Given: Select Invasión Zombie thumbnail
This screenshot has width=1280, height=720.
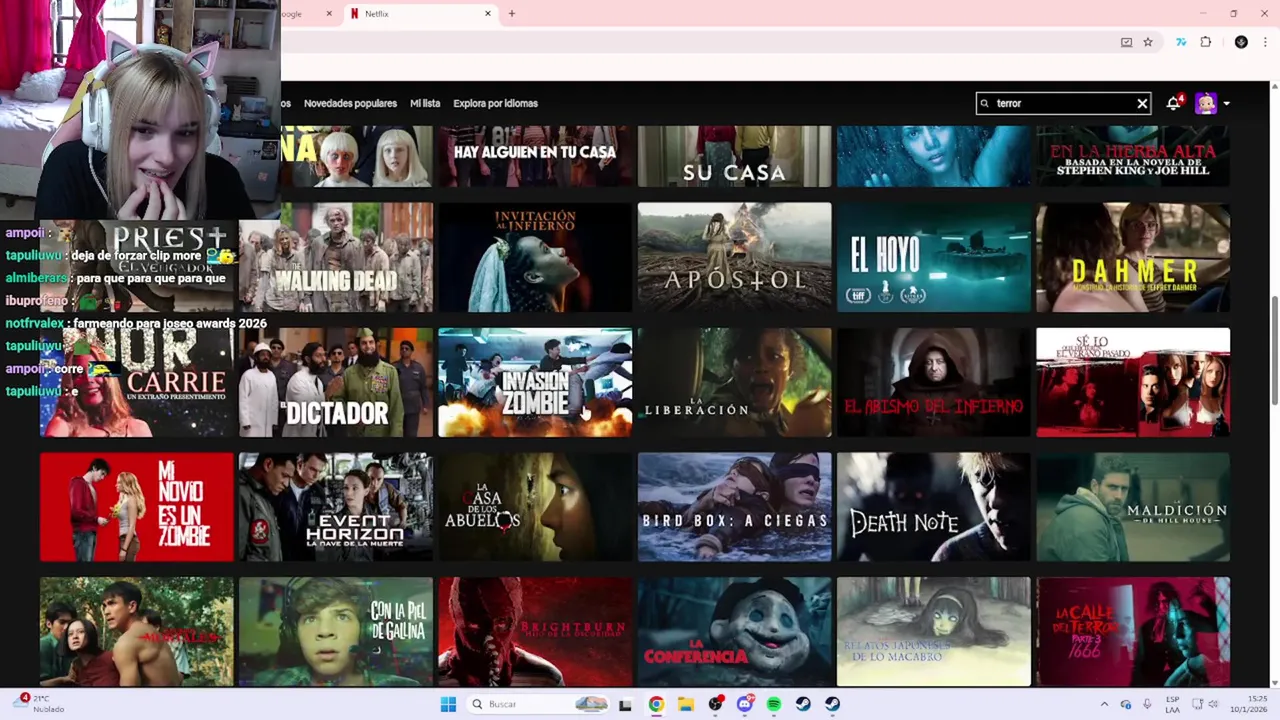Looking at the screenshot, I should (535, 382).
